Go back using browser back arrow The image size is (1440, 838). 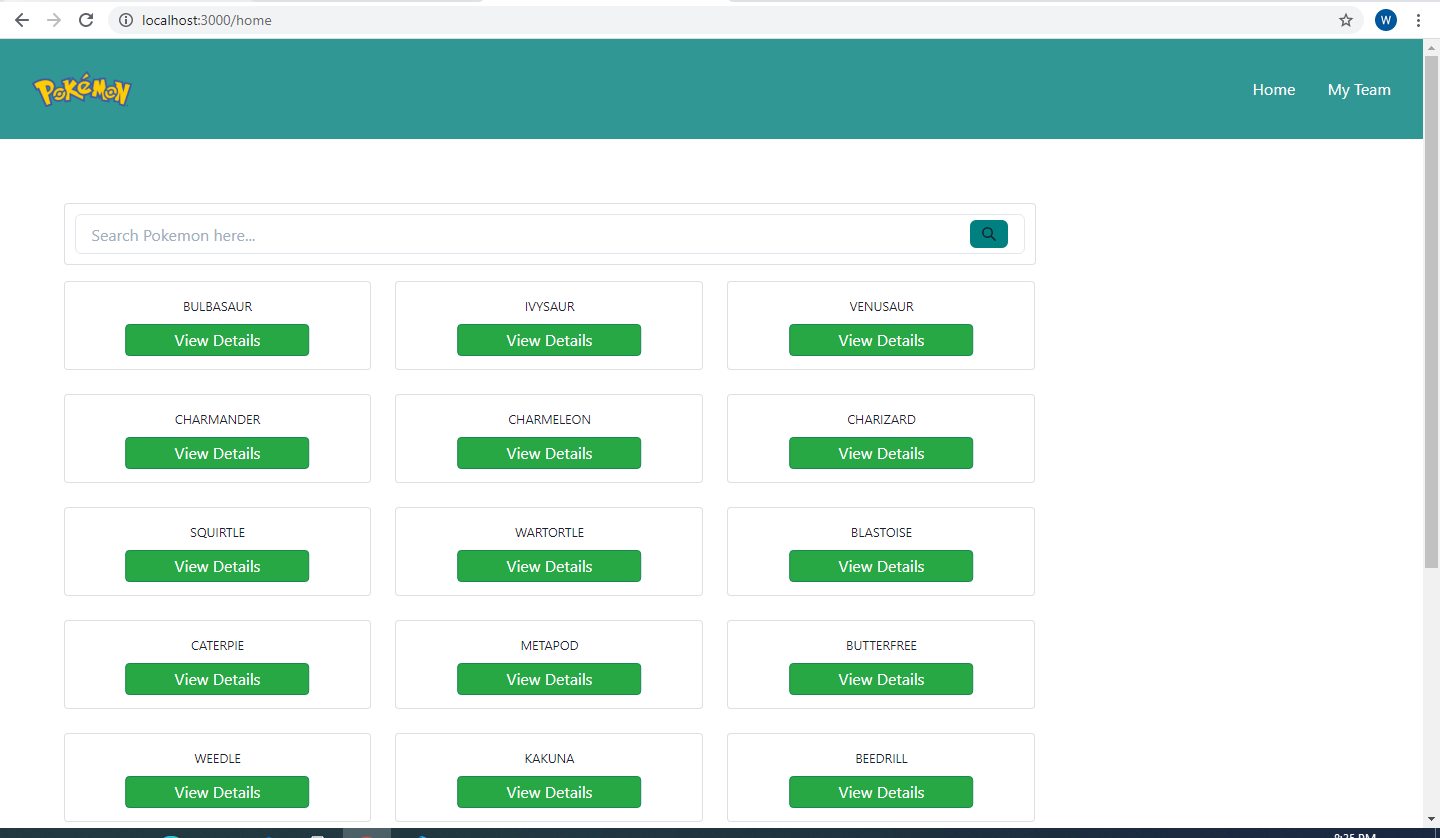click(22, 20)
